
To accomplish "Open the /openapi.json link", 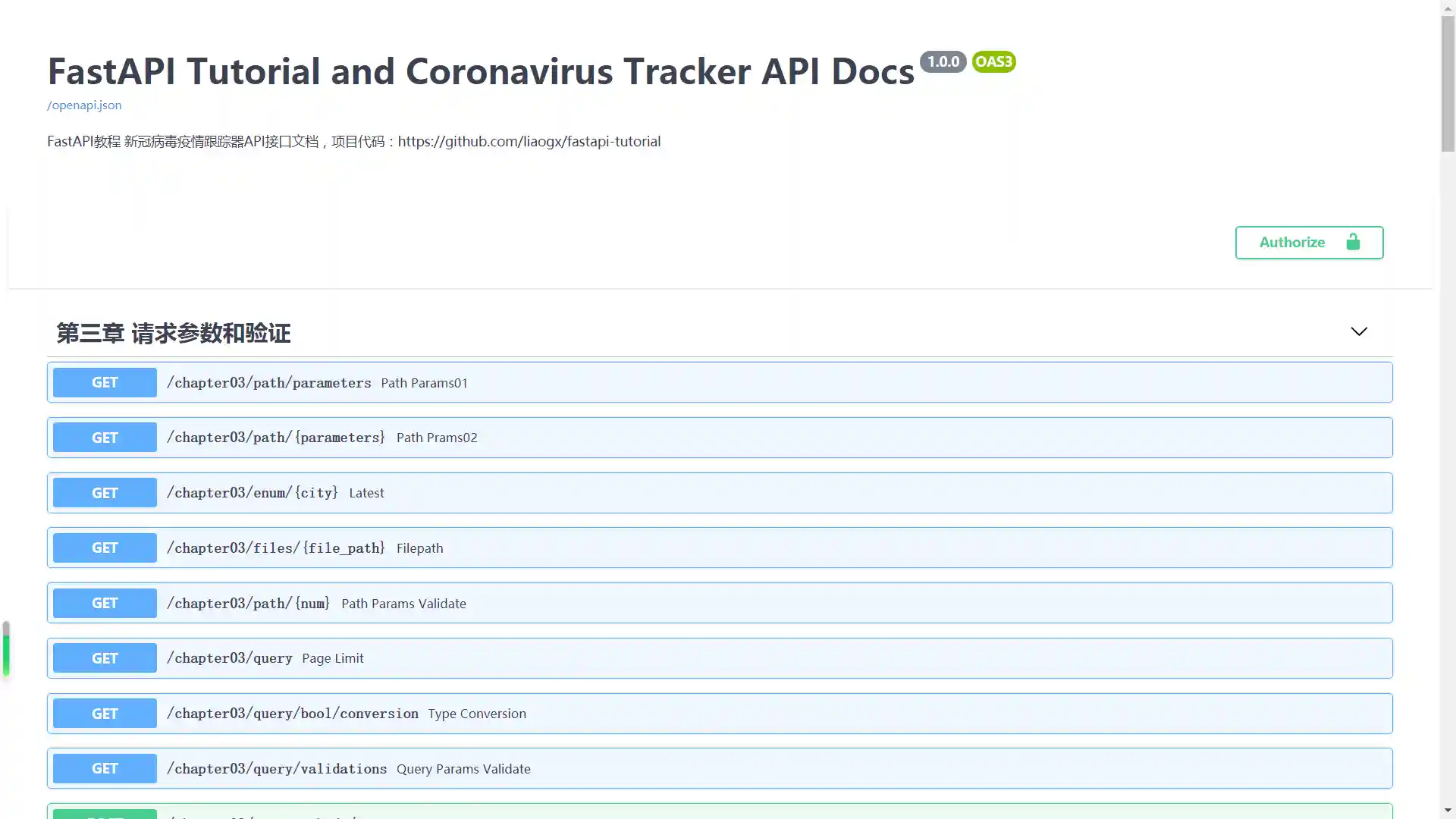I will click(x=84, y=105).
